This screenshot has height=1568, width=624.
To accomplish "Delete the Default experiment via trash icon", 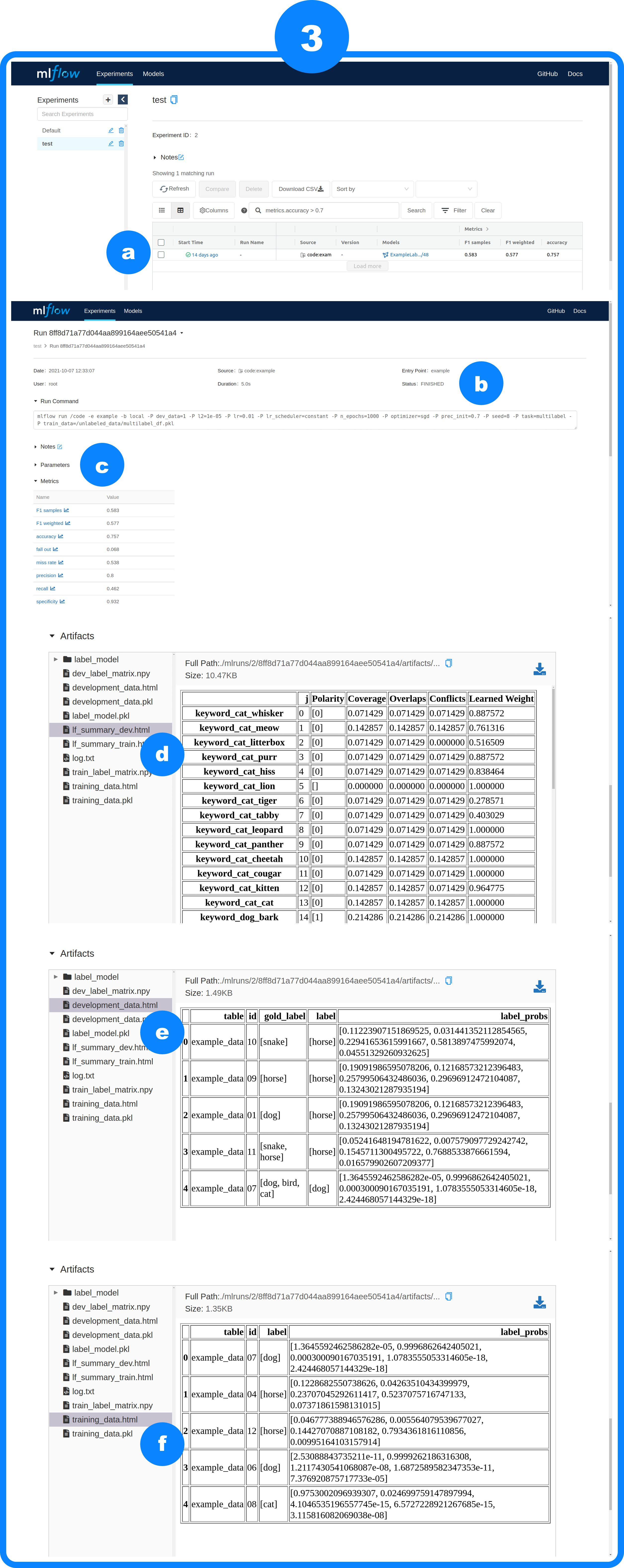I will pyautogui.click(x=121, y=130).
